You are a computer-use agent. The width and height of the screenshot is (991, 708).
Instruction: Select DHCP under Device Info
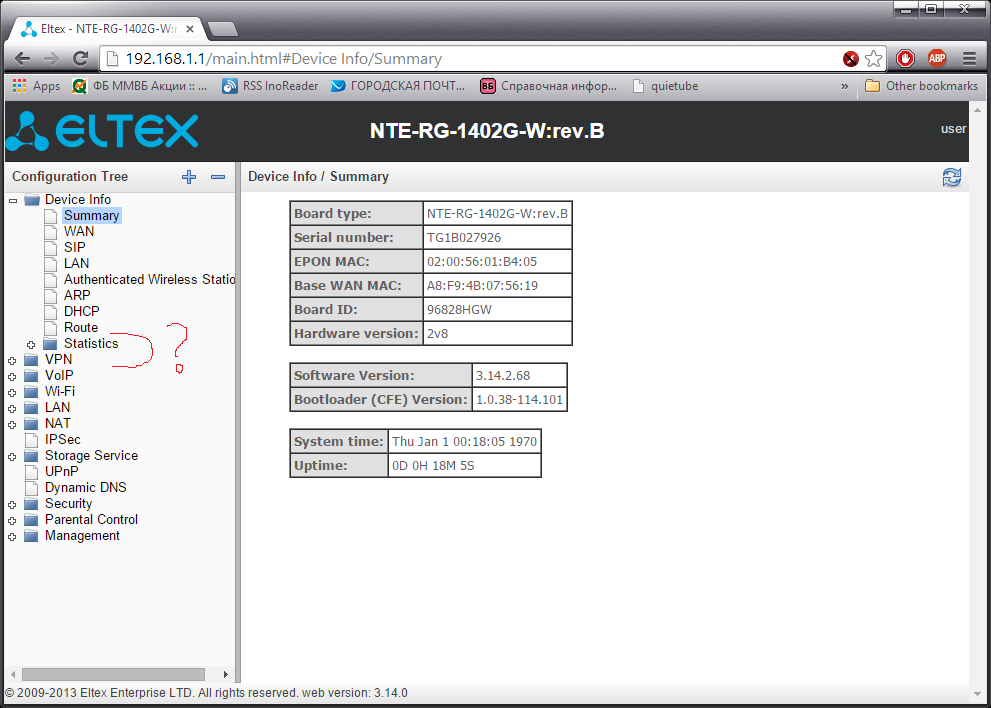82,312
